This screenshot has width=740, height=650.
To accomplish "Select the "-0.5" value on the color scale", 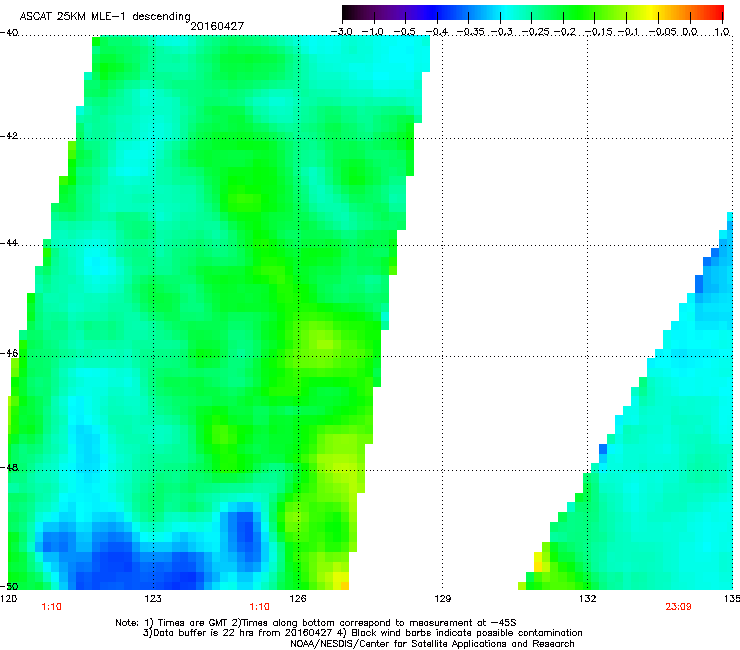I will (404, 32).
